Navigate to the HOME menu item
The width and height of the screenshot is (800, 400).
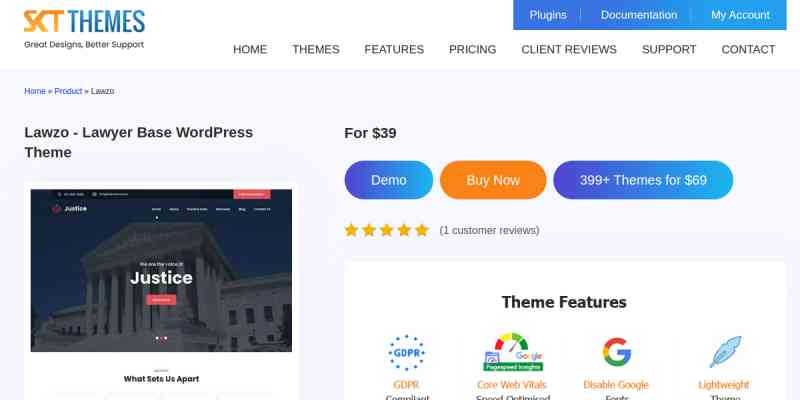250,49
